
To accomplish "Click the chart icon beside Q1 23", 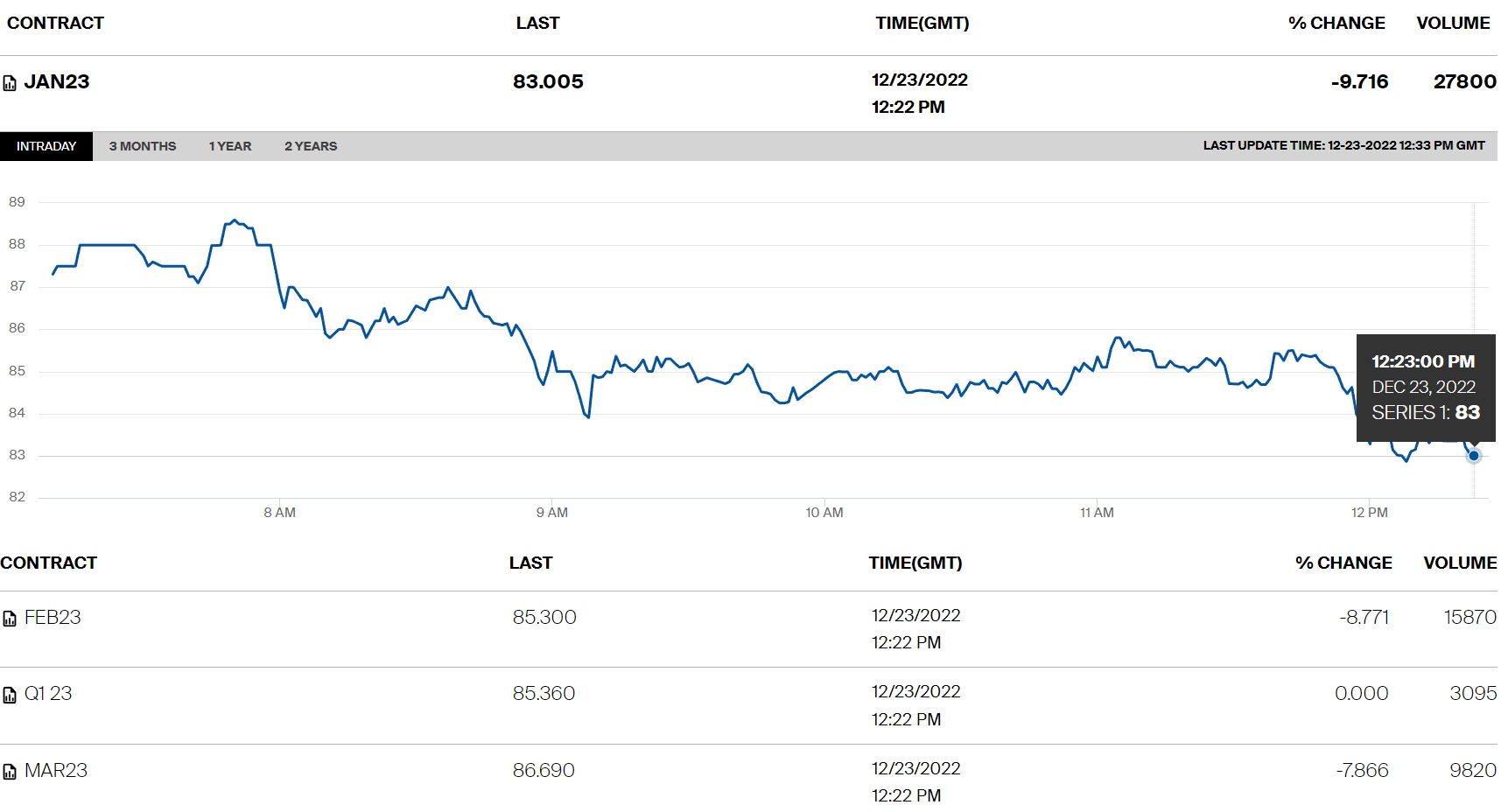I will (x=10, y=696).
